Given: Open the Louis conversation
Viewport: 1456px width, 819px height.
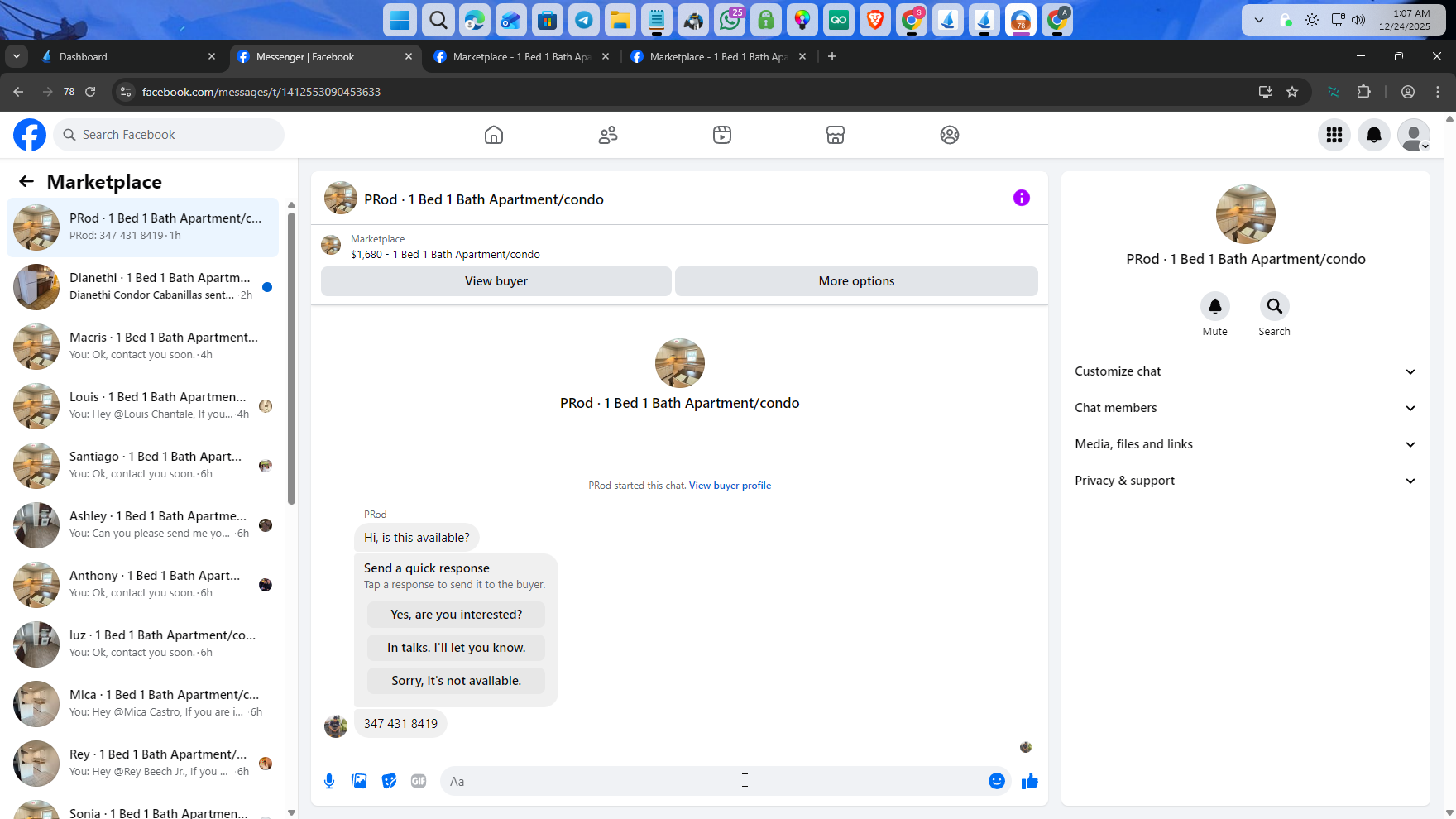Looking at the screenshot, I should pos(142,406).
